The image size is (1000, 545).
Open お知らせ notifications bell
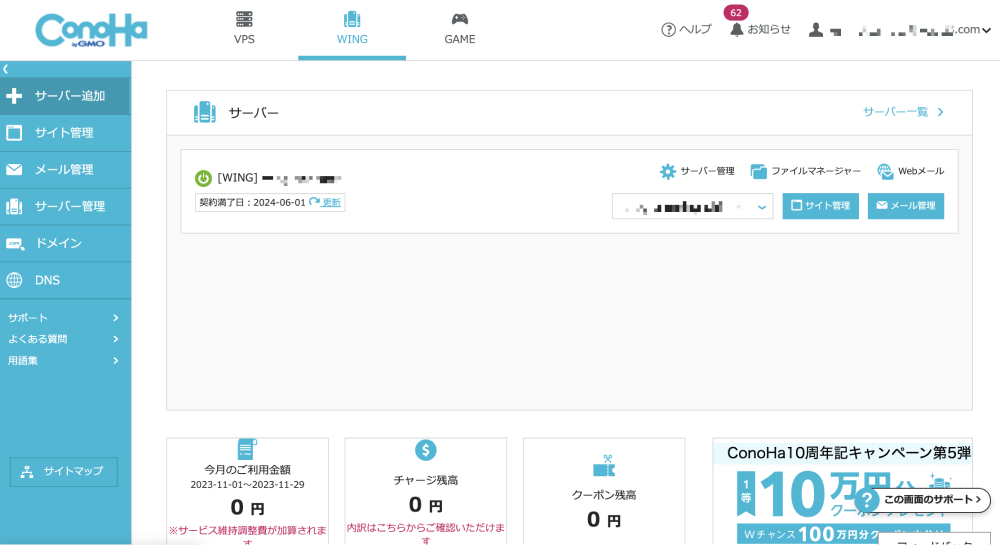coord(760,29)
